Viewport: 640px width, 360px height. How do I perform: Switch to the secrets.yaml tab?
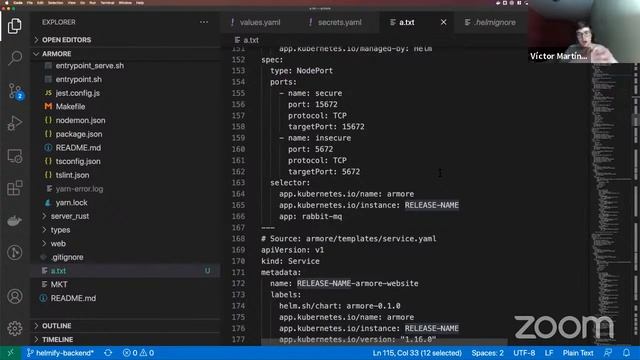coord(339,22)
